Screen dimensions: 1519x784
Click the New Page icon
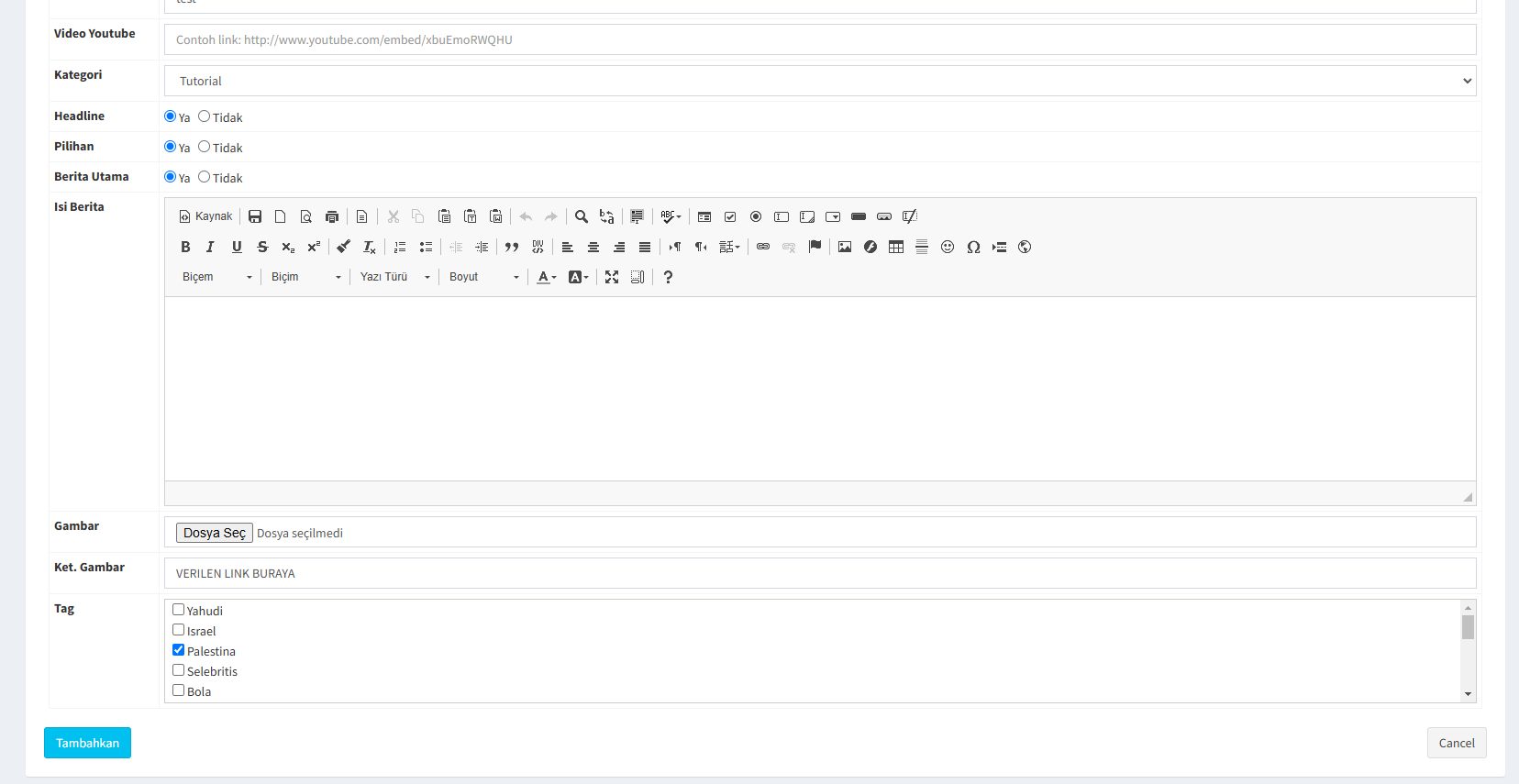281,216
